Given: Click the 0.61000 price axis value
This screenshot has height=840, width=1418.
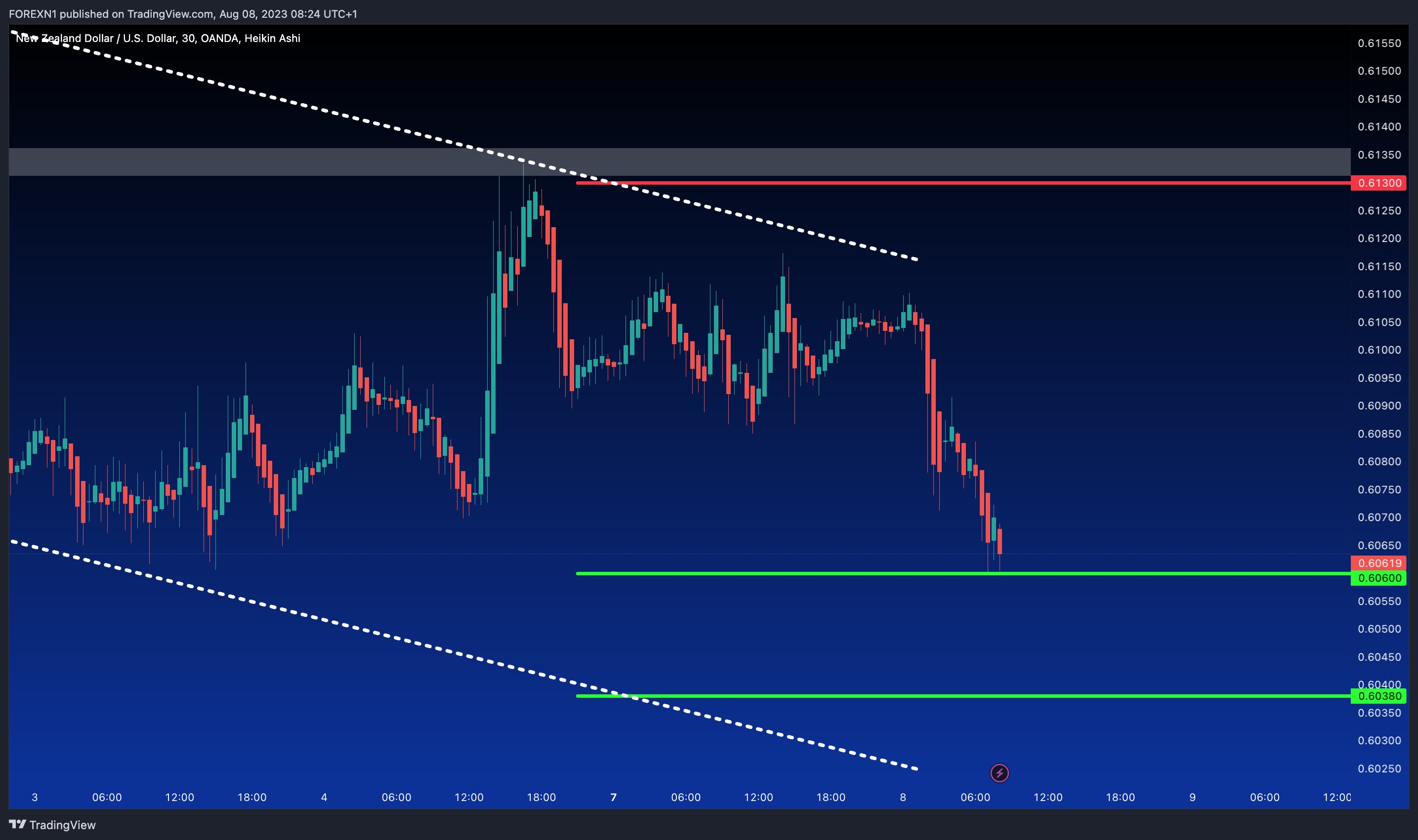Looking at the screenshot, I should [1379, 350].
